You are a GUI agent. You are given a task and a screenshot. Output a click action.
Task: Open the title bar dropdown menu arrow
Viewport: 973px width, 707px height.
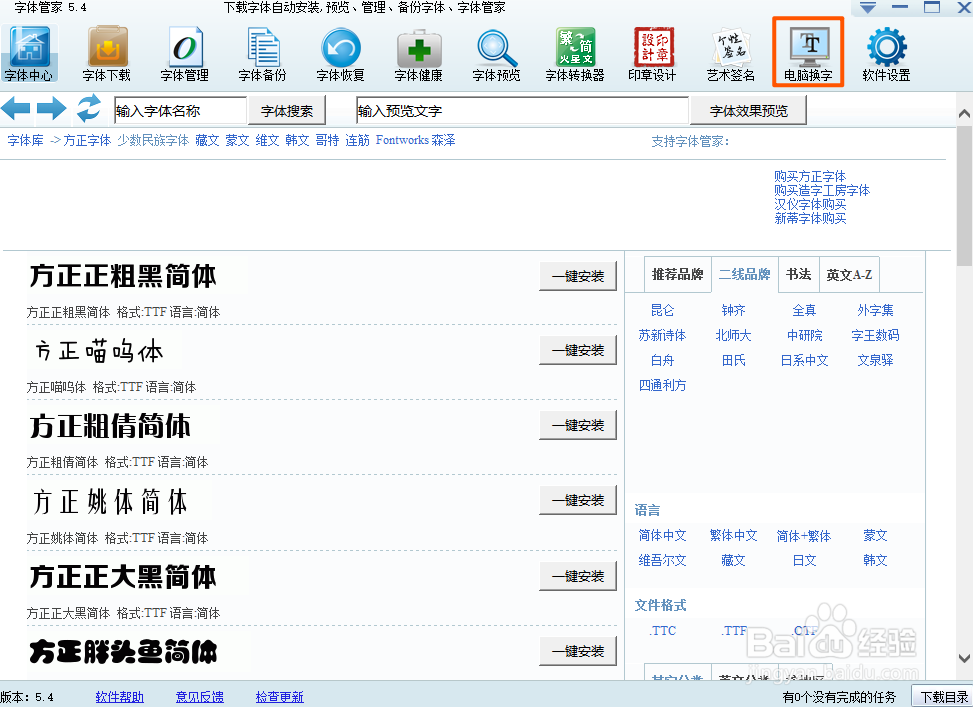(x=868, y=7)
